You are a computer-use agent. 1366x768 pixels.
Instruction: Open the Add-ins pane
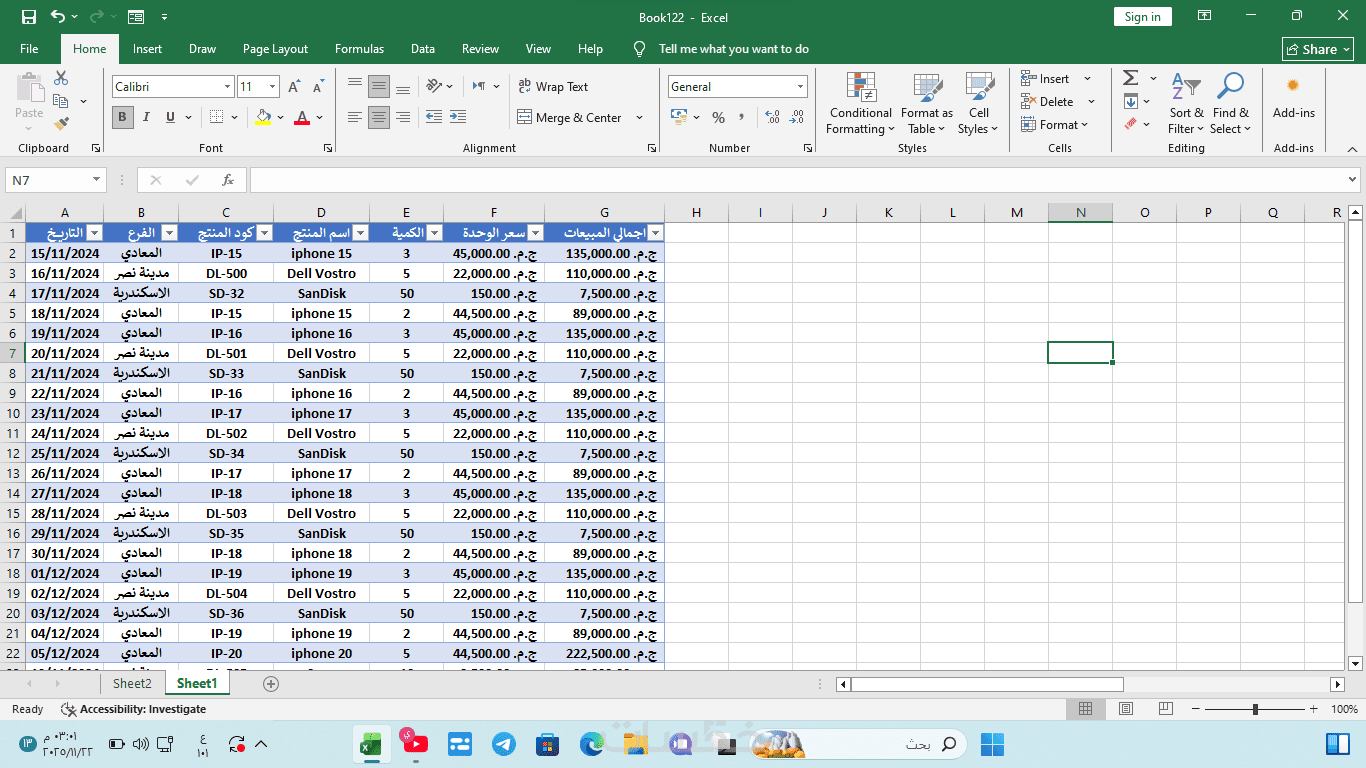[x=1293, y=98]
